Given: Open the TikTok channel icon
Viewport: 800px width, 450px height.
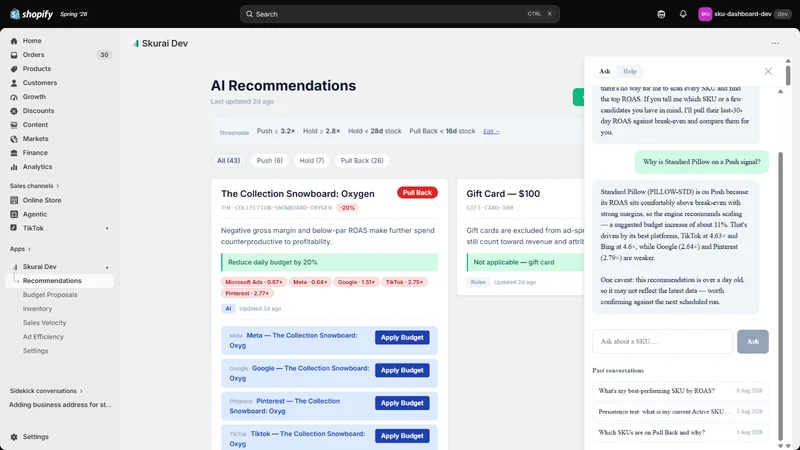Looking at the screenshot, I should coord(14,228).
